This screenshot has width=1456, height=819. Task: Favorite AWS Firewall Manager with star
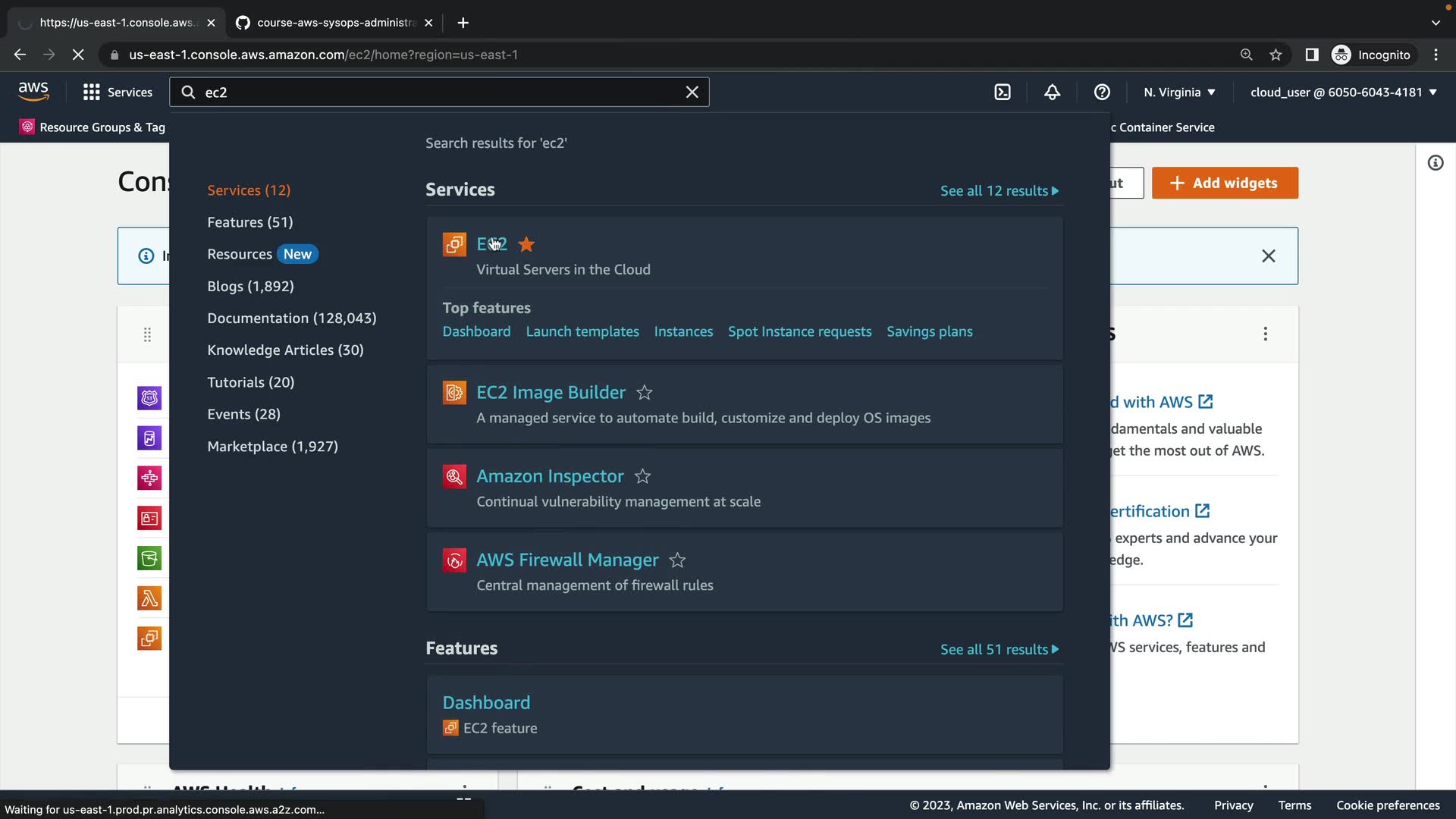pos(677,560)
